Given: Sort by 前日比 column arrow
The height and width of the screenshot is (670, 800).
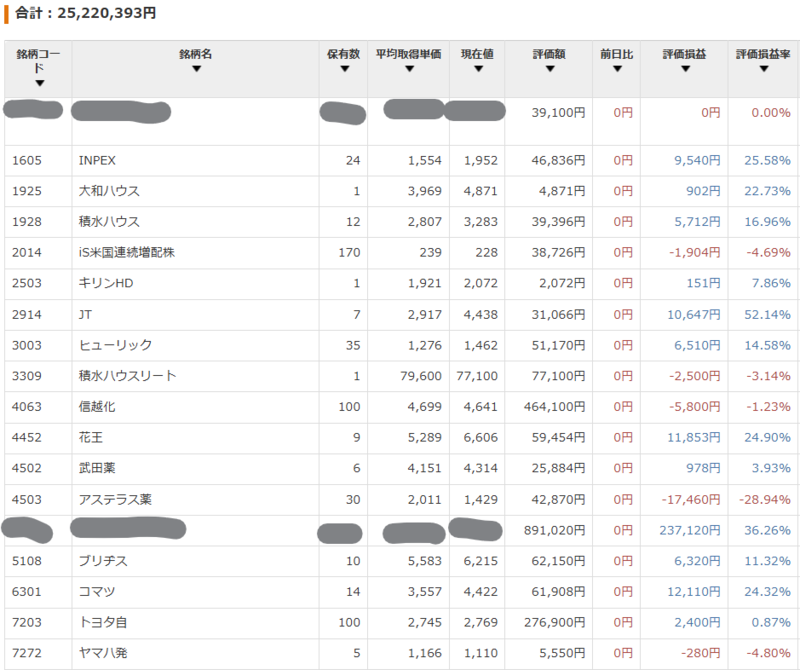Looking at the screenshot, I should [x=617, y=69].
